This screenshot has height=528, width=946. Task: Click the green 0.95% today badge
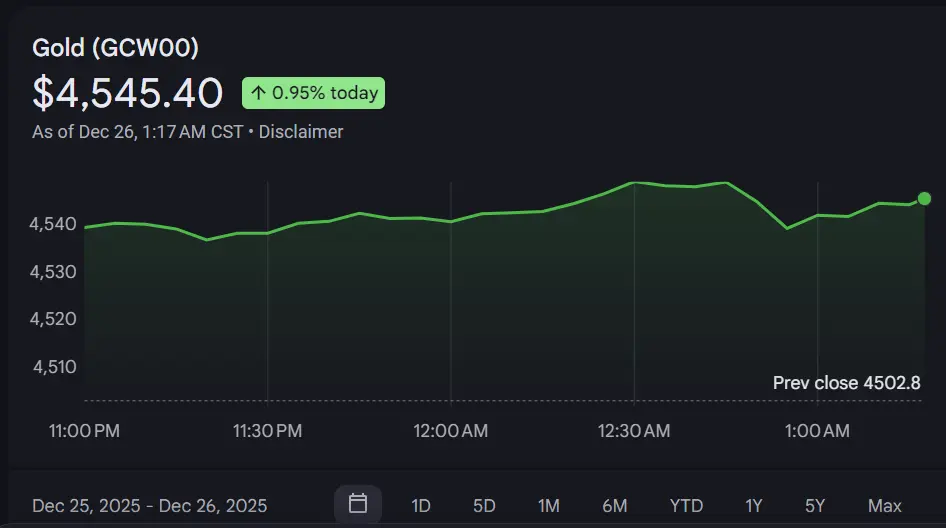(313, 93)
